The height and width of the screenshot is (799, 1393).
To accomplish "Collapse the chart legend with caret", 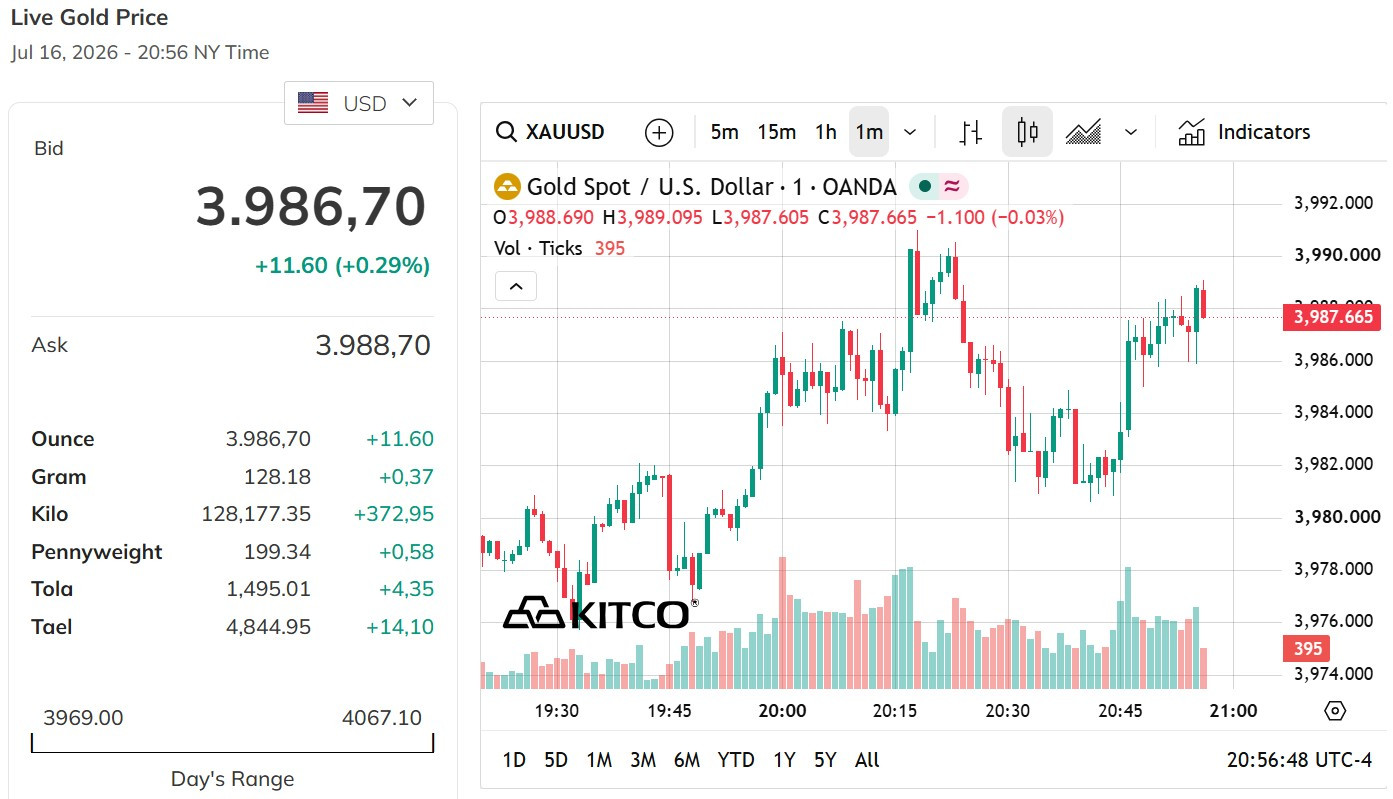I will tap(516, 287).
